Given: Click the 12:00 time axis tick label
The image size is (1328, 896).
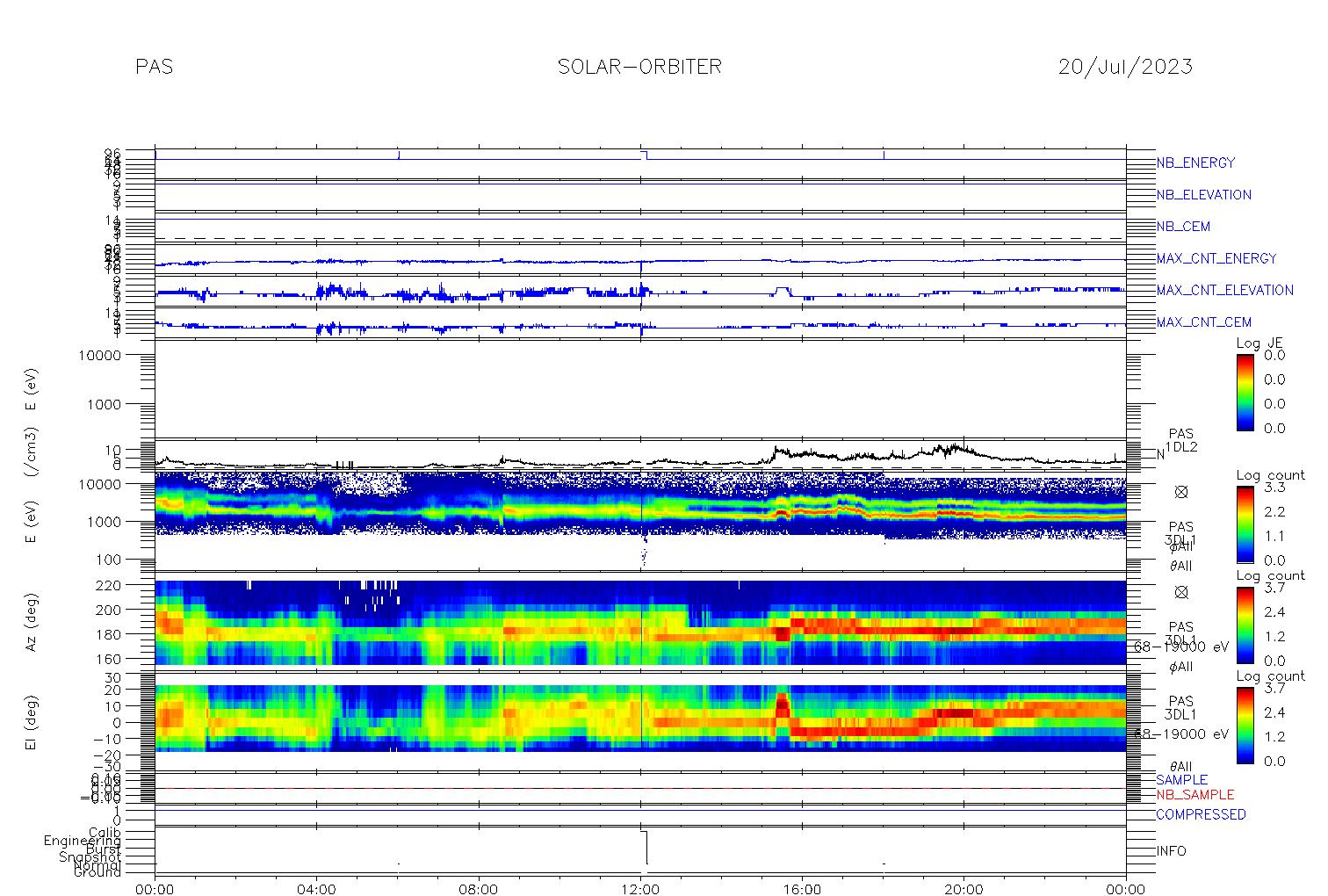Looking at the screenshot, I should [640, 888].
